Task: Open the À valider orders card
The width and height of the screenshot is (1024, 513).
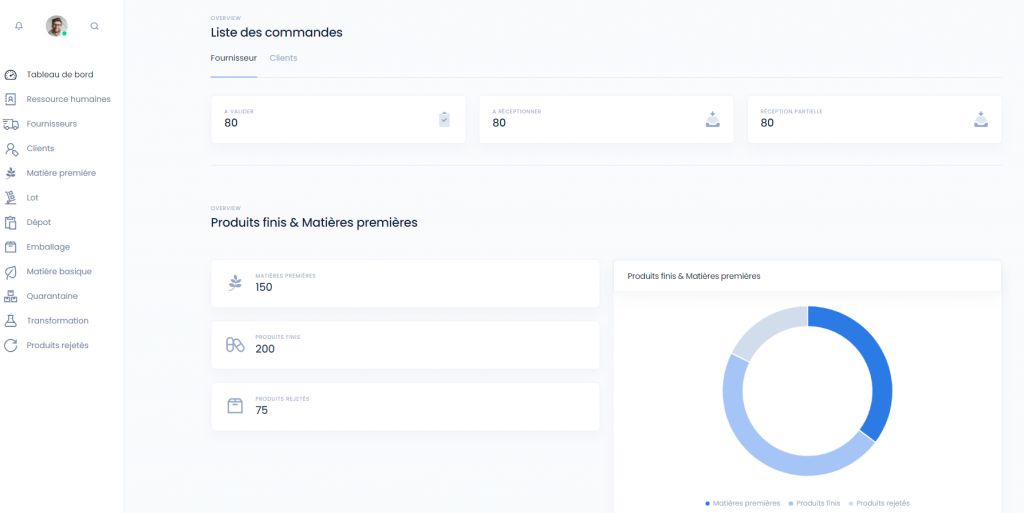Action: click(x=338, y=119)
